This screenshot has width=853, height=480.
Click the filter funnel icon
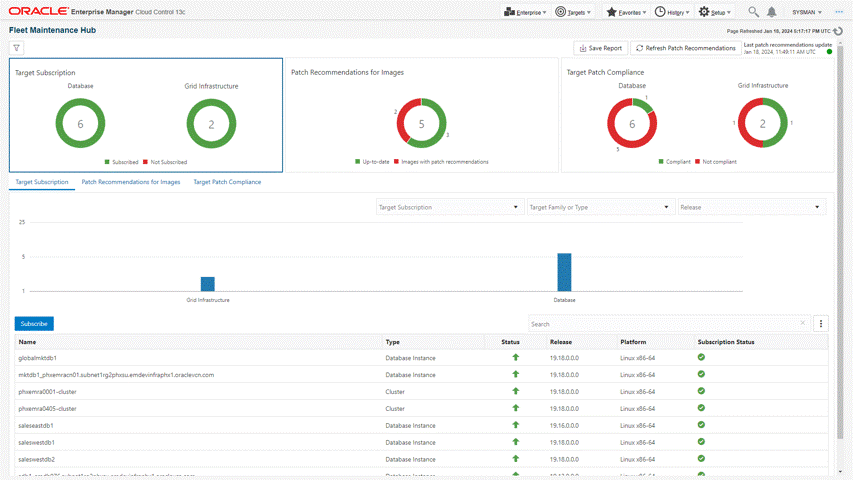point(17,48)
